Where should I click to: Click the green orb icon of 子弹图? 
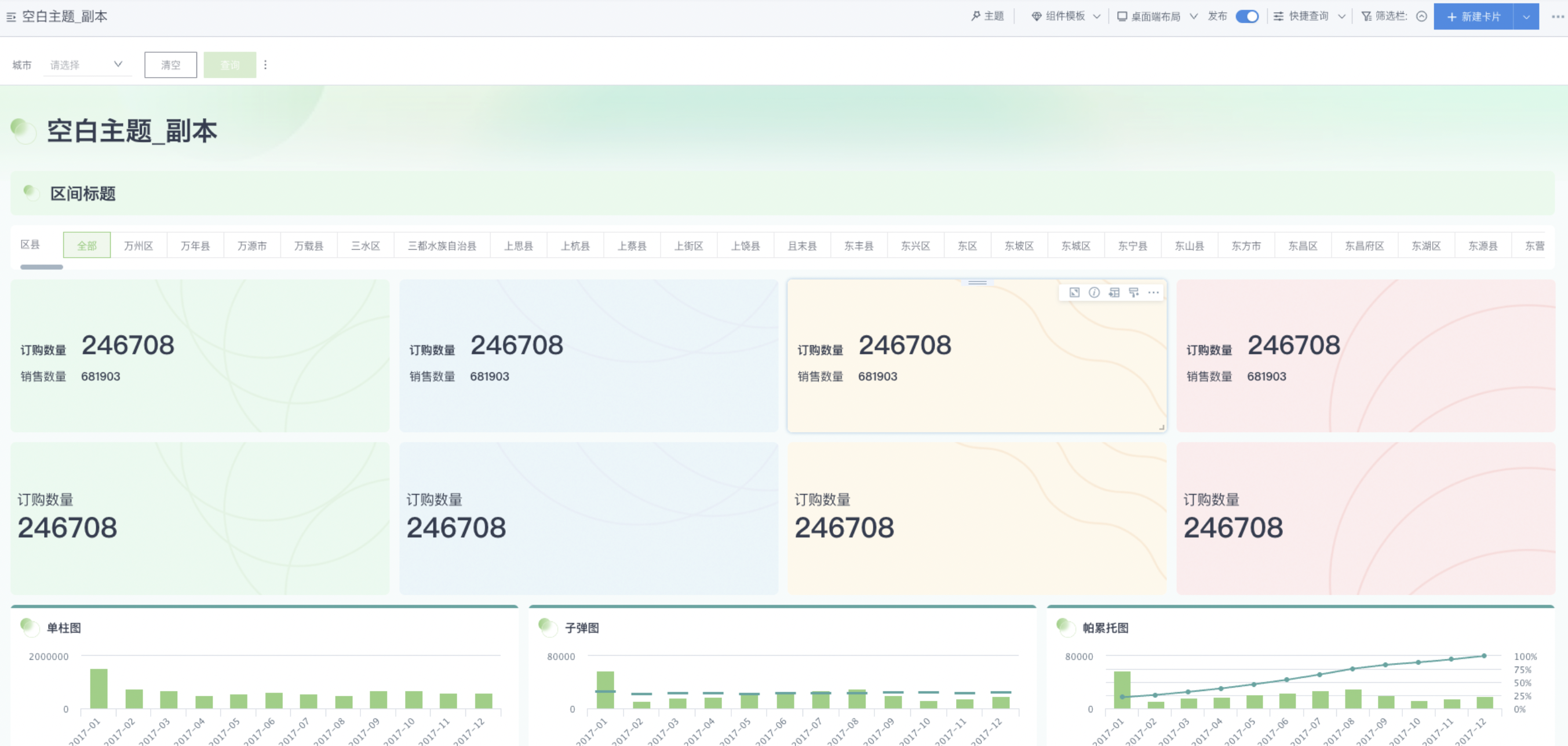click(x=548, y=627)
